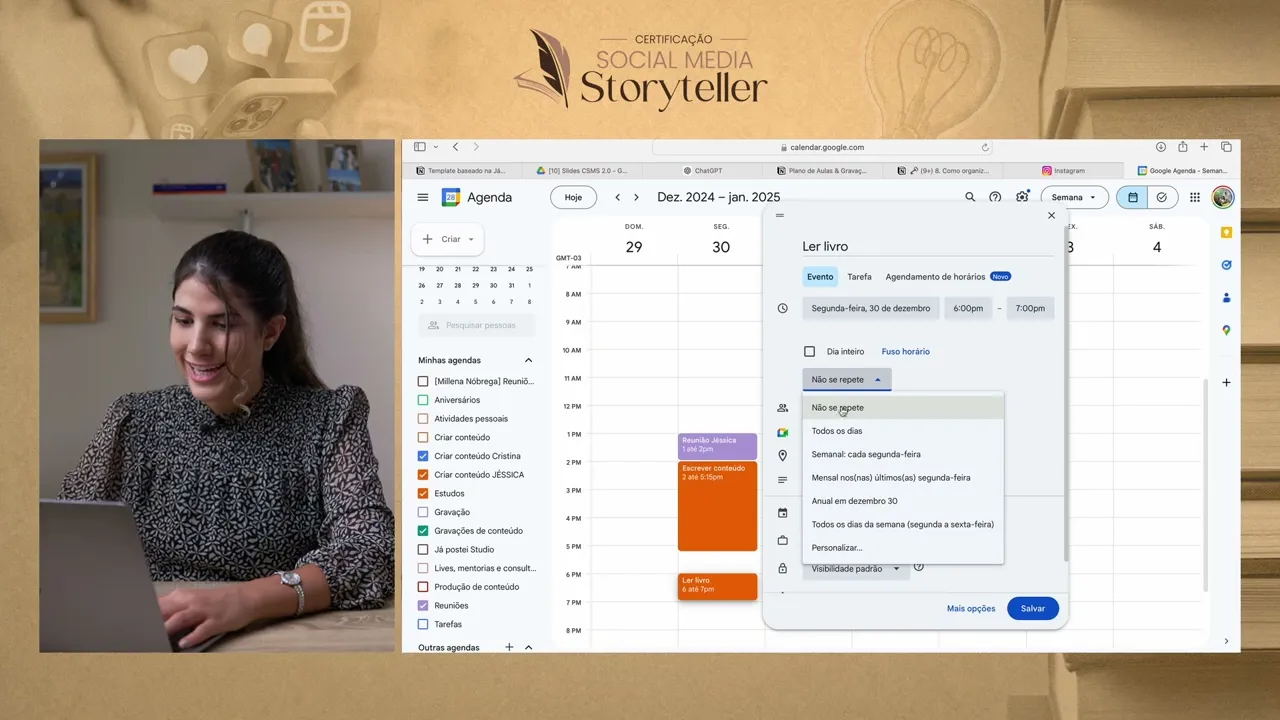Open the 6:00pm start time selector
Viewport: 1280px width, 720px height.
point(968,308)
